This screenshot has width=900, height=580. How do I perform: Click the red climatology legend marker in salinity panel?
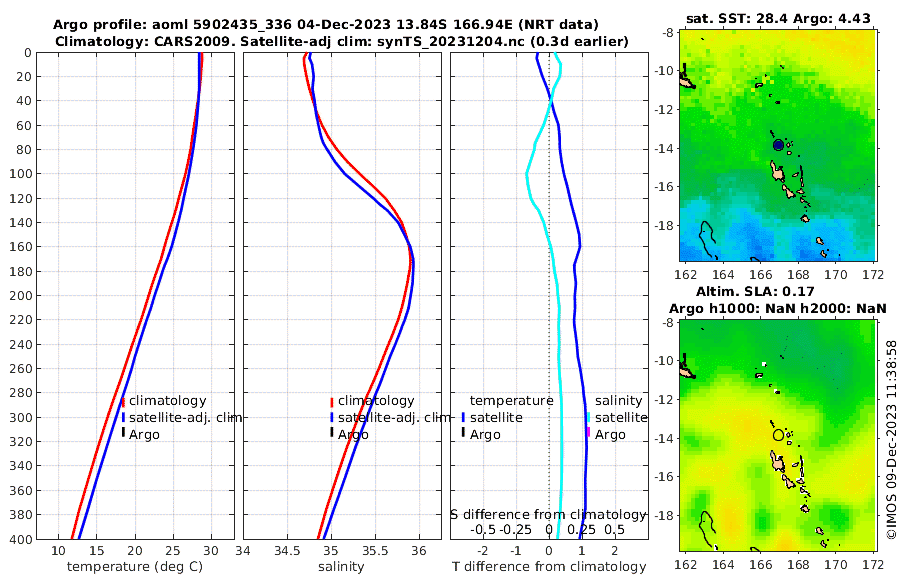332,402
